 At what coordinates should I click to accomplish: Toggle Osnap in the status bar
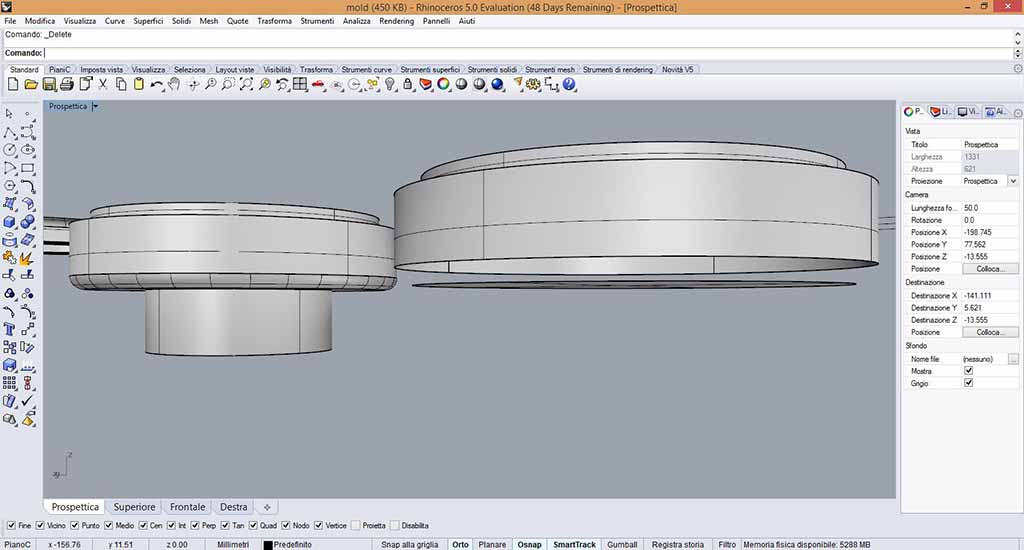530,544
